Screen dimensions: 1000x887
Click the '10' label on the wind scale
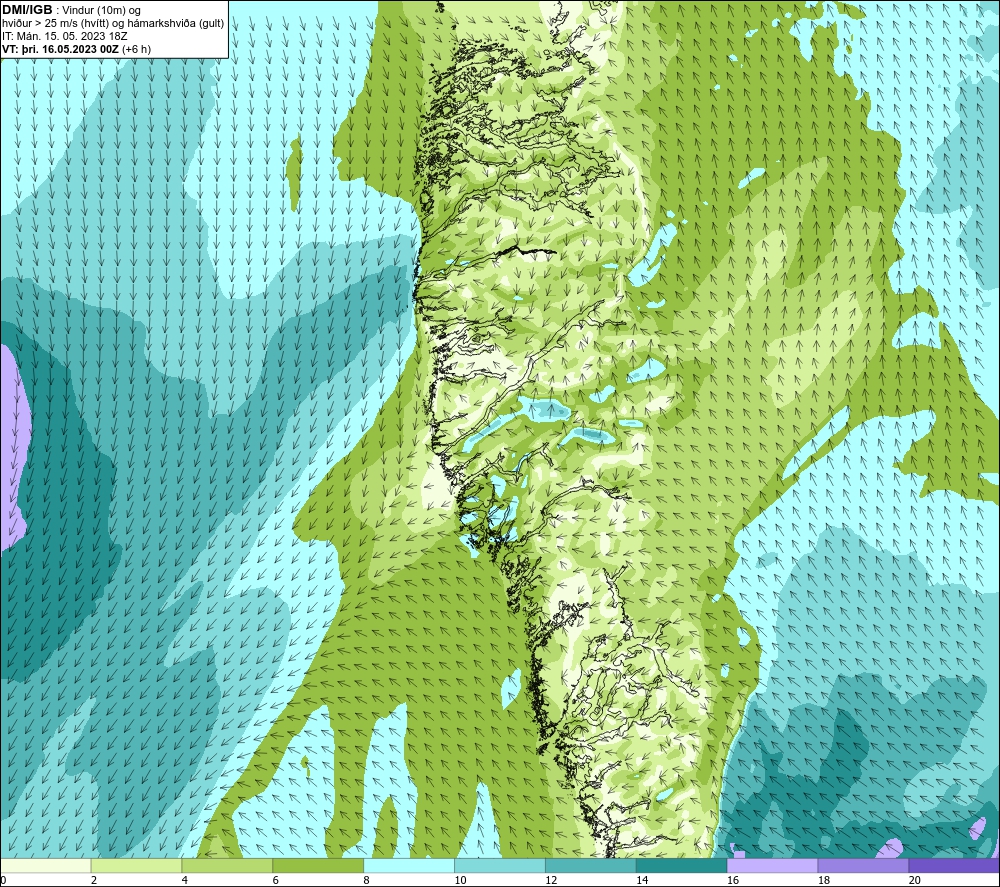460,880
